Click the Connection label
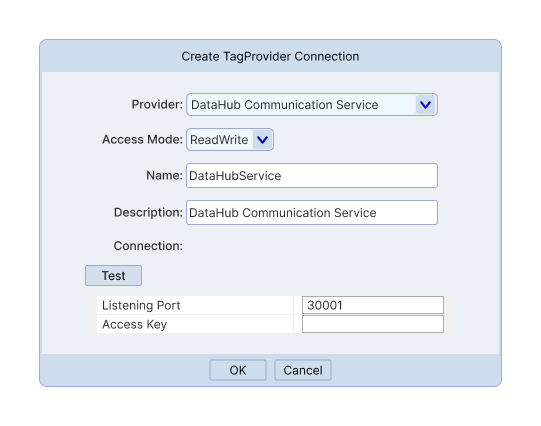This screenshot has width=541, height=426. [x=148, y=246]
